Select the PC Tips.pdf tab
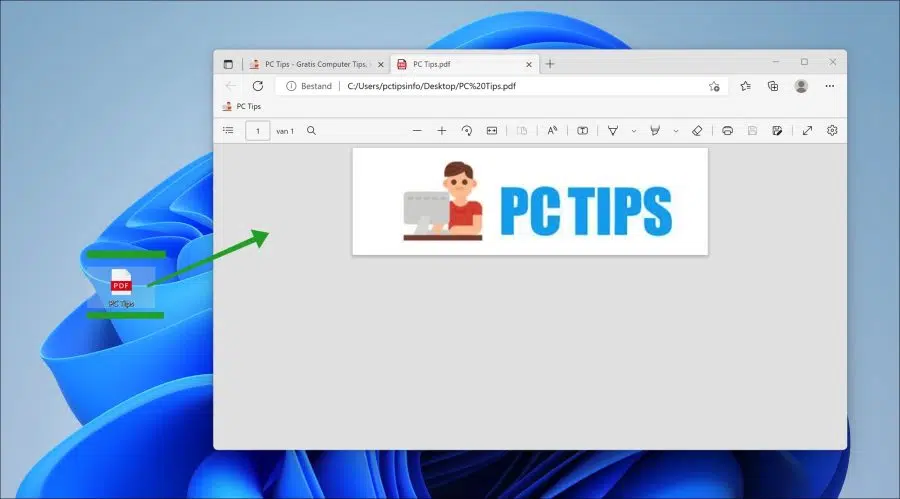Viewport: 900px width, 499px height. click(464, 64)
